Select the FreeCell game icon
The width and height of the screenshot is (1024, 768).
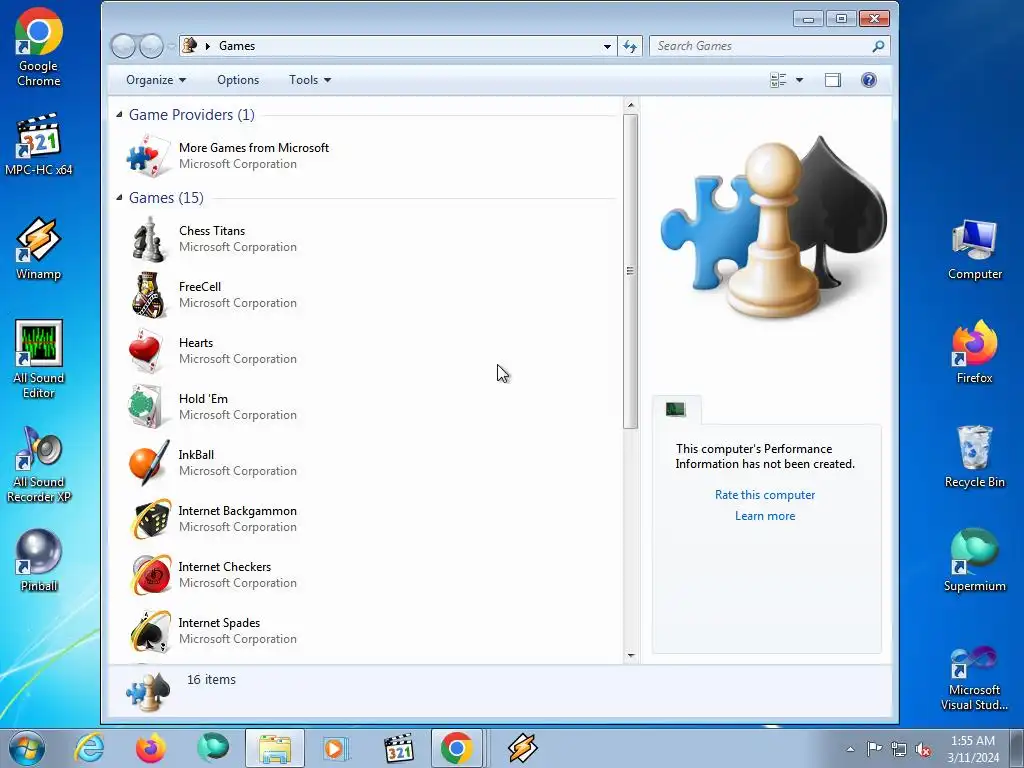(148, 295)
